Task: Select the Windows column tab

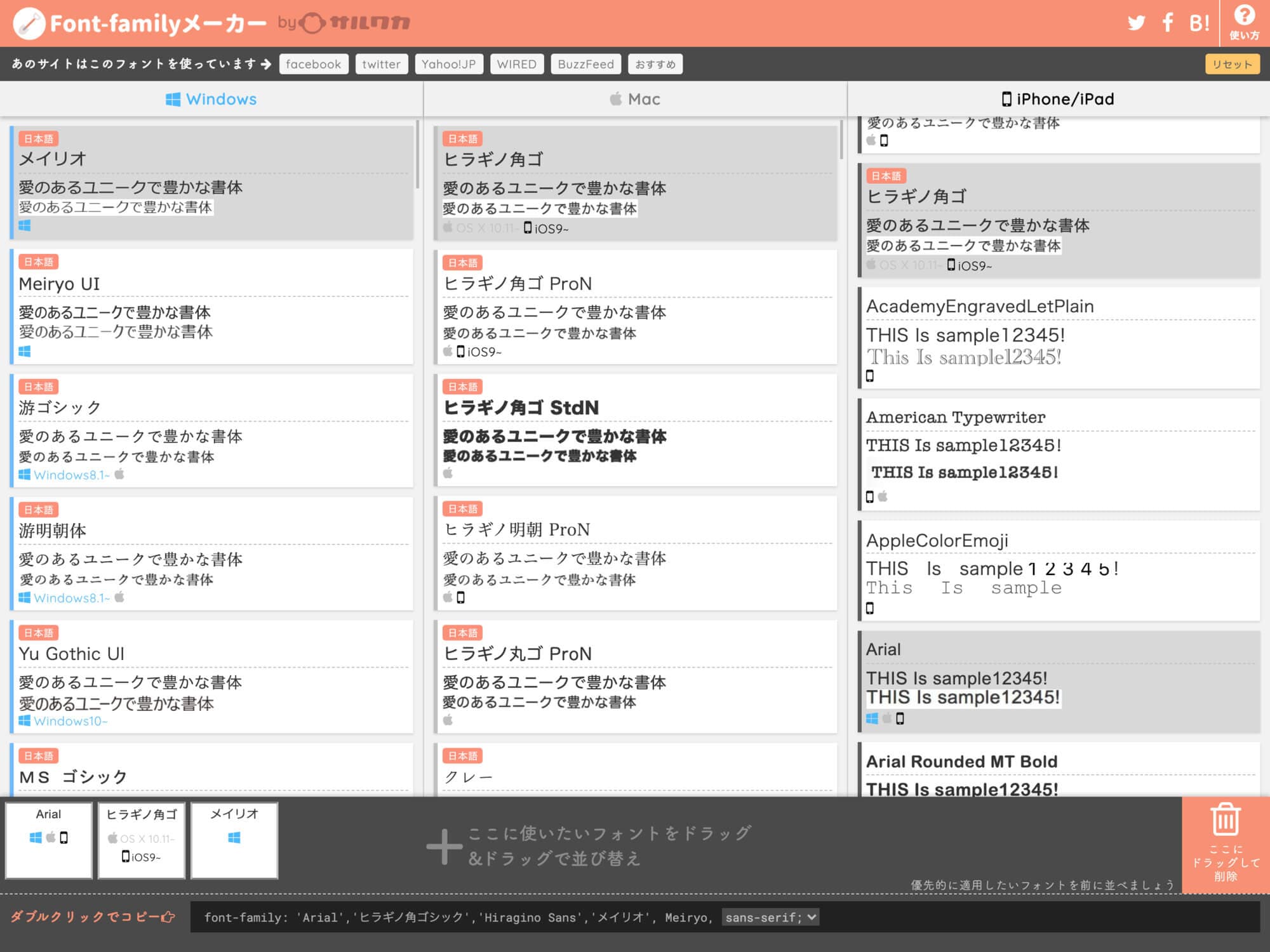Action: tap(211, 99)
